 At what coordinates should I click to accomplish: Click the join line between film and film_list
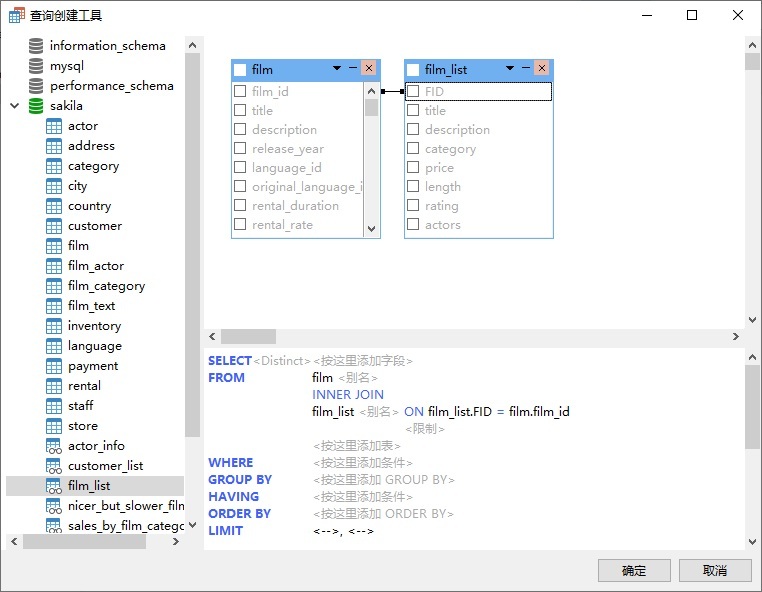[x=393, y=91]
